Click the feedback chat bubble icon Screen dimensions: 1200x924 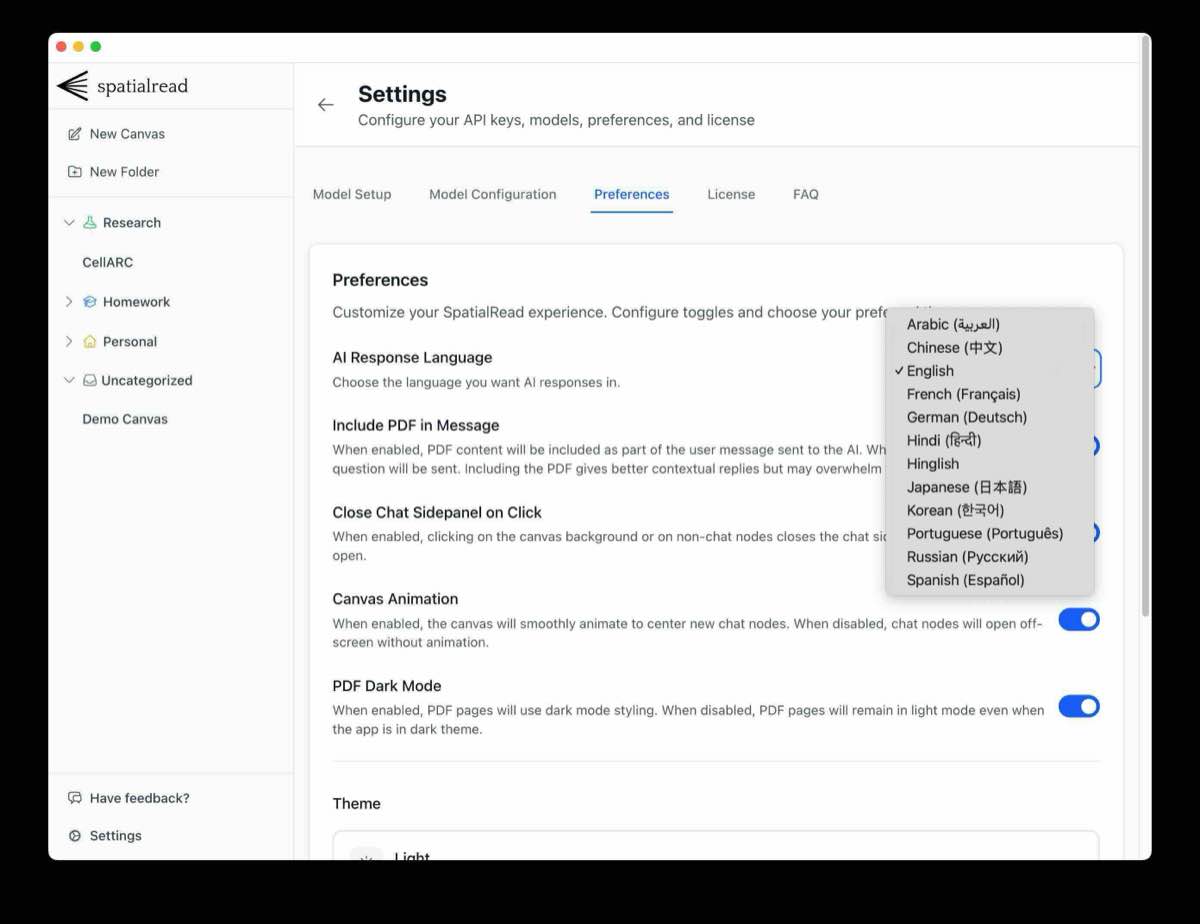[x=74, y=798]
